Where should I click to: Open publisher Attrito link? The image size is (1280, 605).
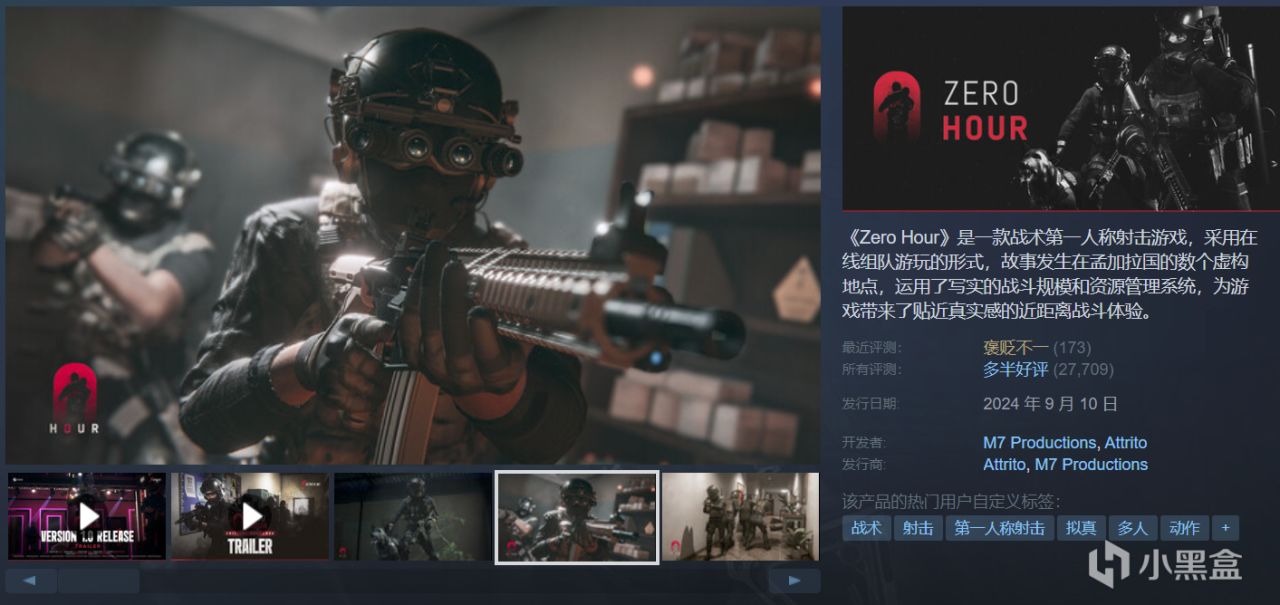pos(1004,465)
